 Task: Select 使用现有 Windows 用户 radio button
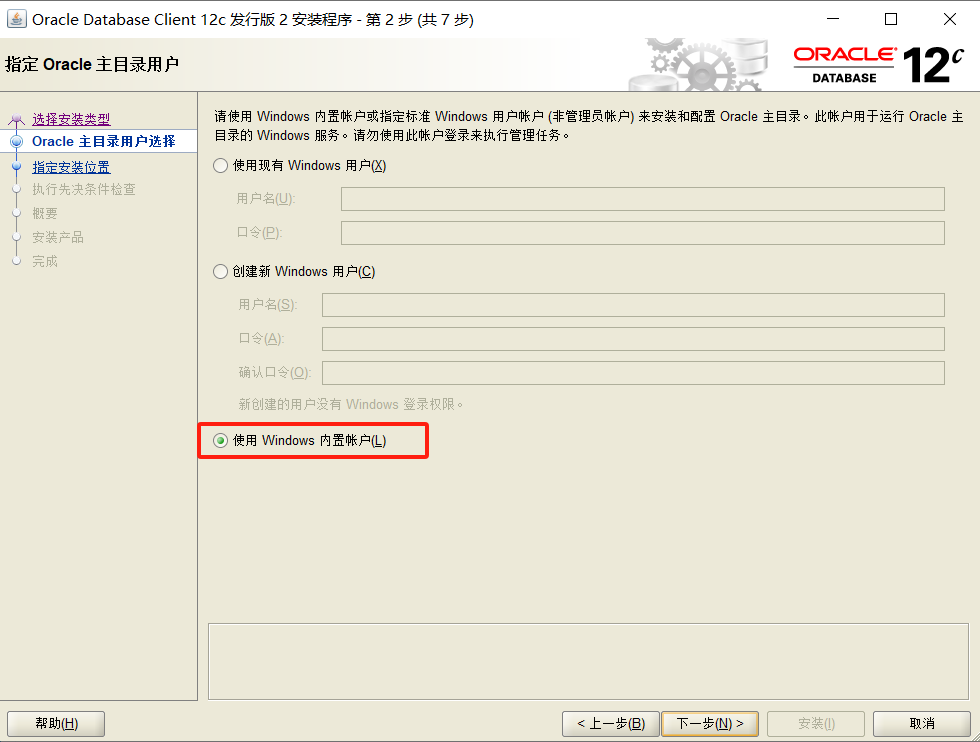220,166
